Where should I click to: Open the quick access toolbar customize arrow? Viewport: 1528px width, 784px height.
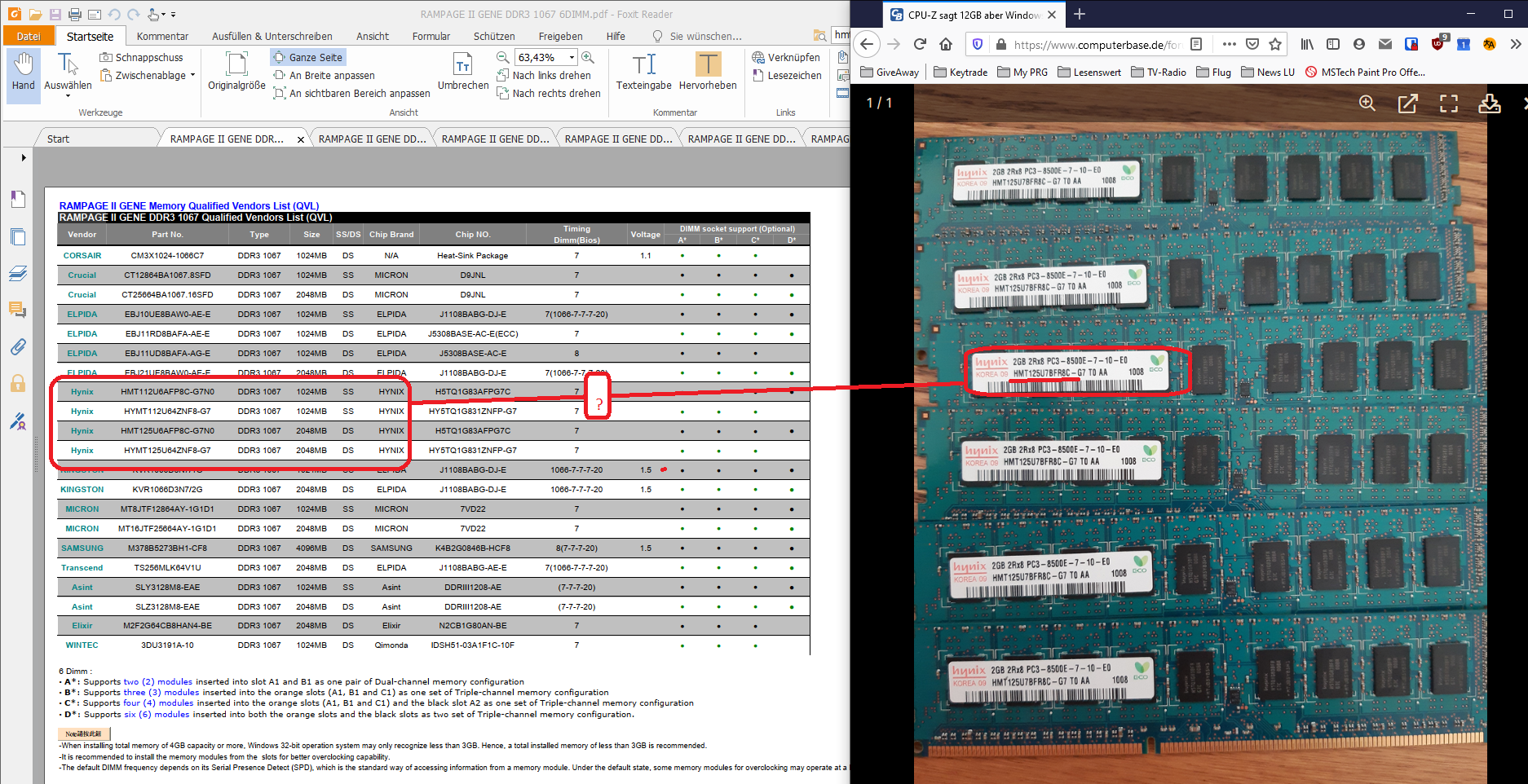coord(173,15)
